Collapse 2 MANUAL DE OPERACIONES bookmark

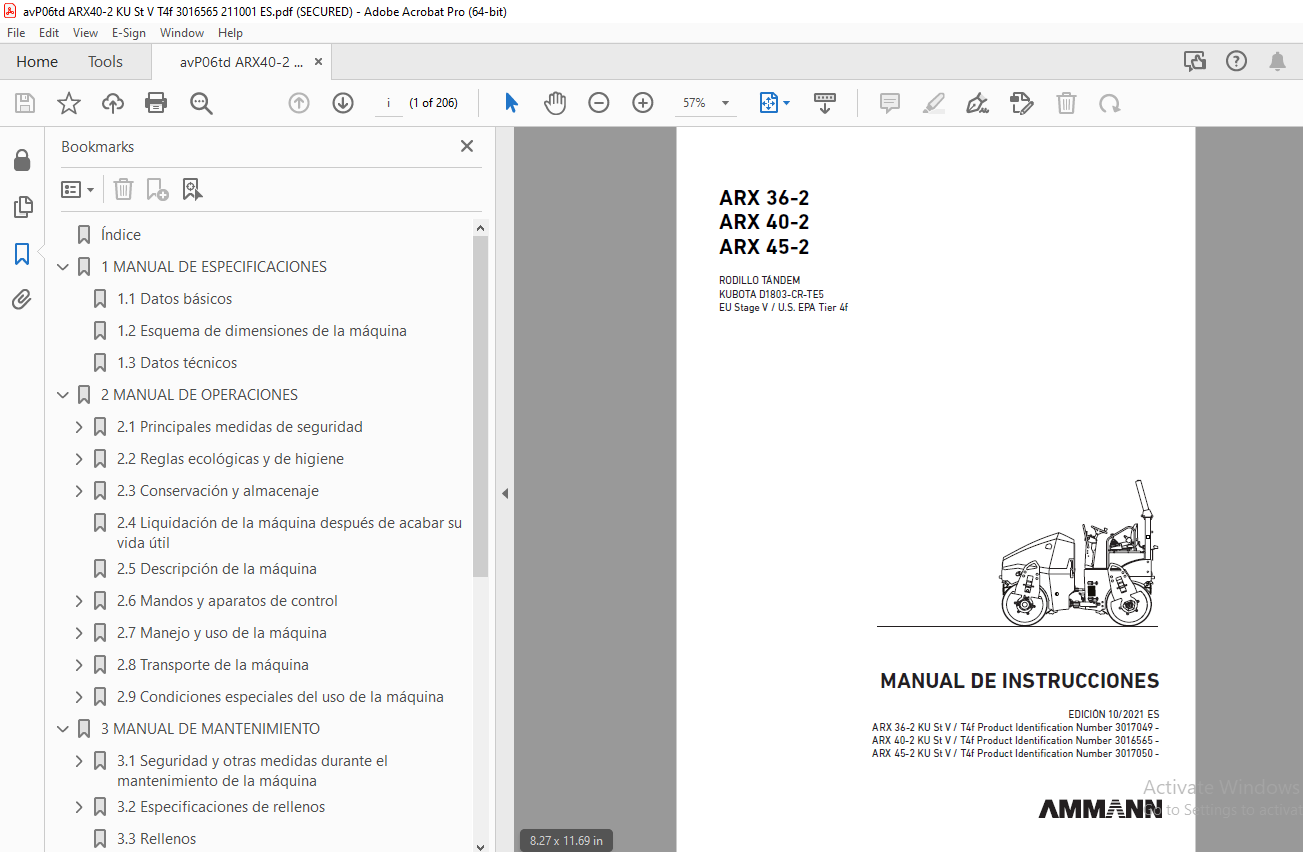tap(63, 395)
